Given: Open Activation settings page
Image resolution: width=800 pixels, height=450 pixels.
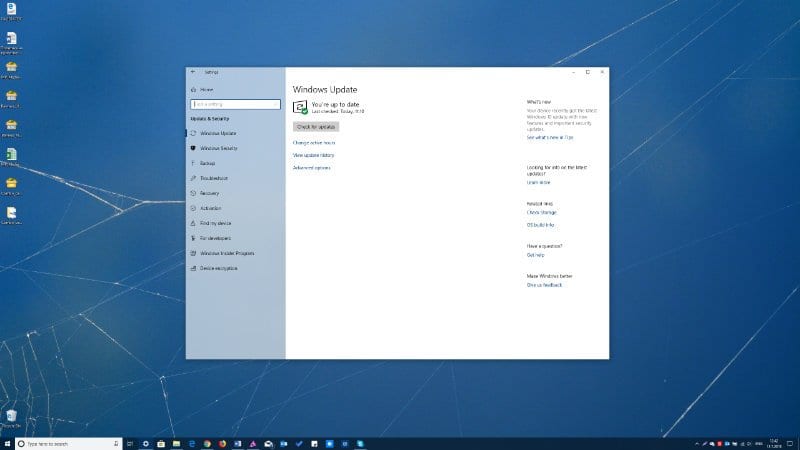Looking at the screenshot, I should [210, 208].
